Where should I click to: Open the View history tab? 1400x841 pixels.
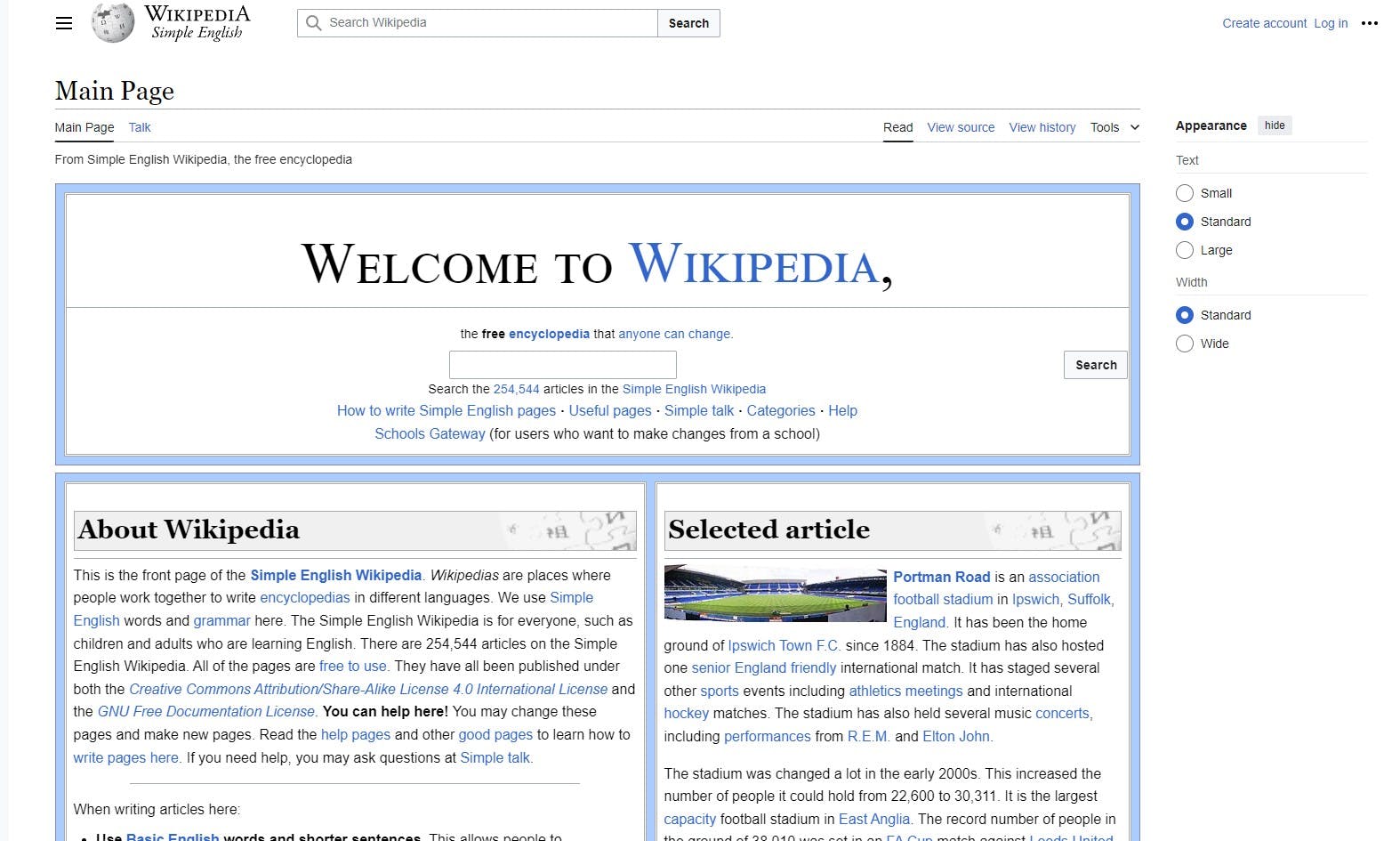click(x=1042, y=127)
